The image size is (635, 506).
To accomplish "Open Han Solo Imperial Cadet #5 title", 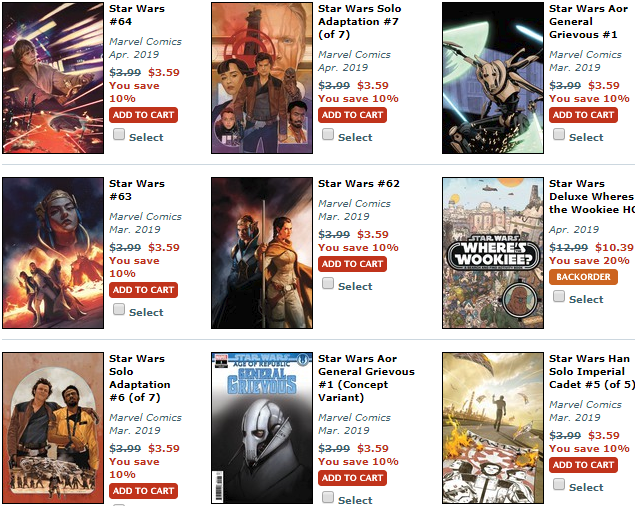I will point(592,371).
